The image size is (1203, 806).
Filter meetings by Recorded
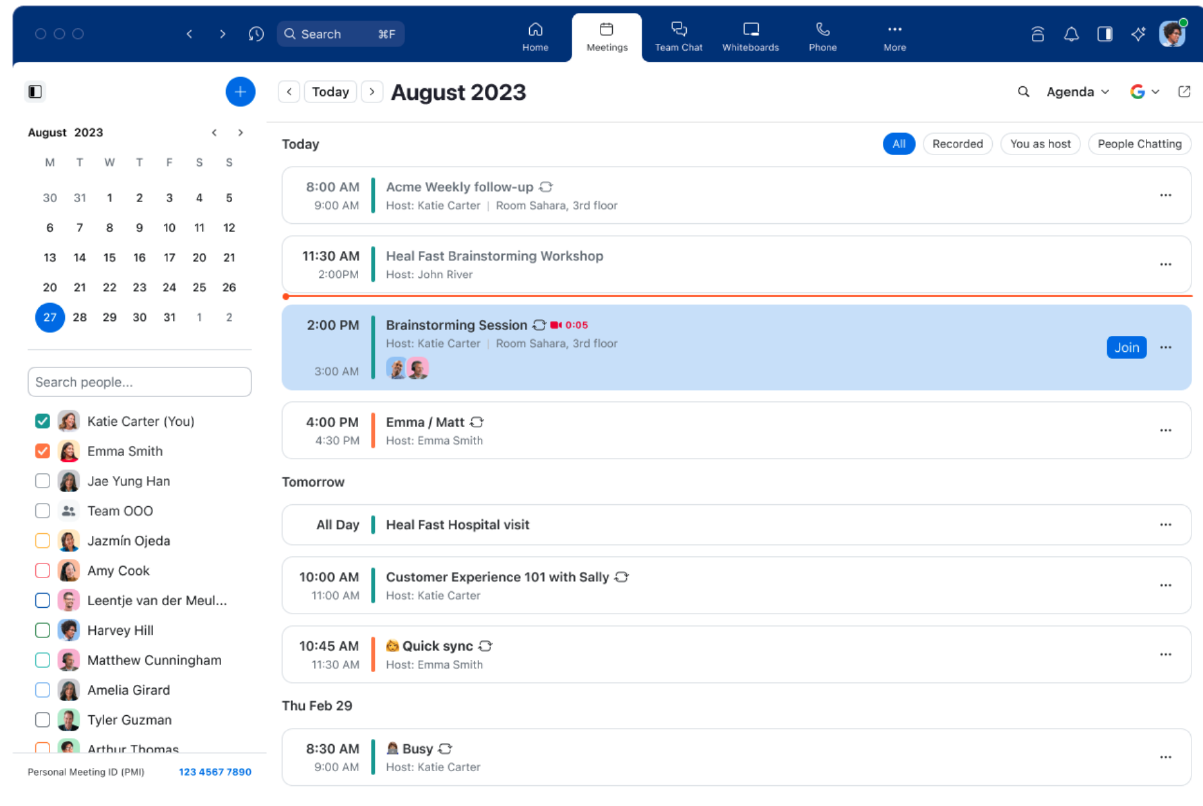[957, 144]
